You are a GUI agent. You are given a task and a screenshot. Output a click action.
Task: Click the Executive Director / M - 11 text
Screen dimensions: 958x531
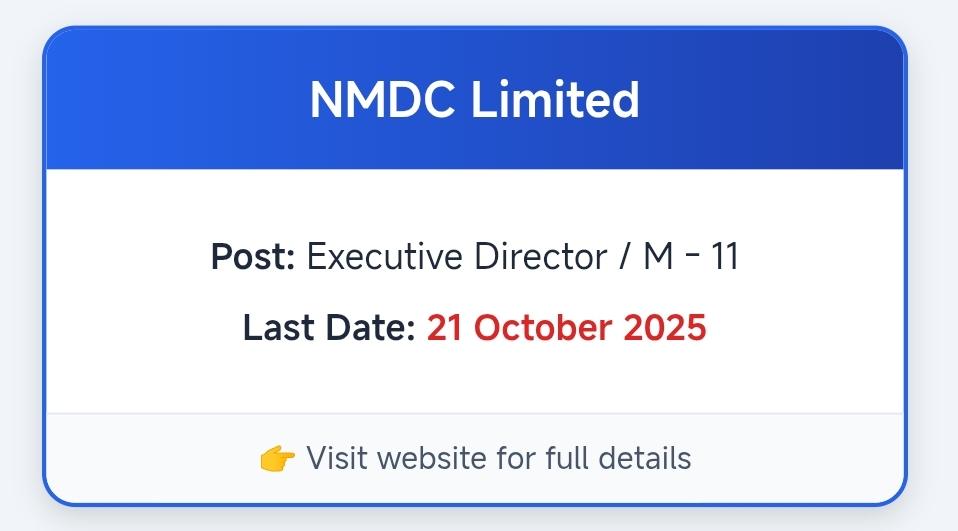[522, 257]
